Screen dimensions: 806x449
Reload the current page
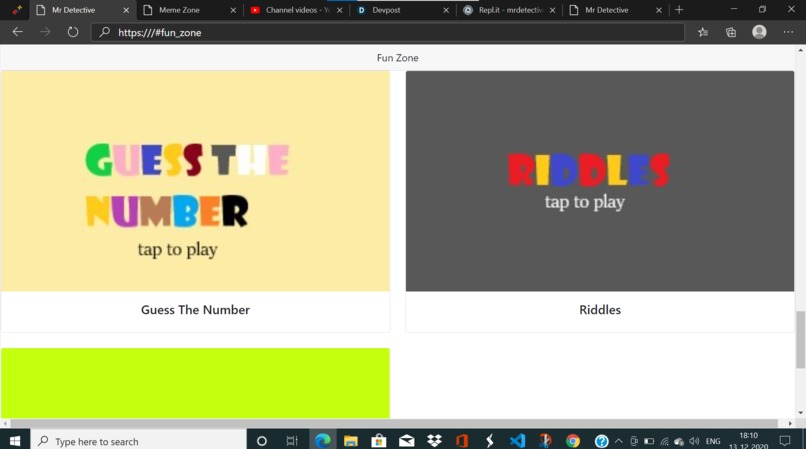tap(72, 32)
